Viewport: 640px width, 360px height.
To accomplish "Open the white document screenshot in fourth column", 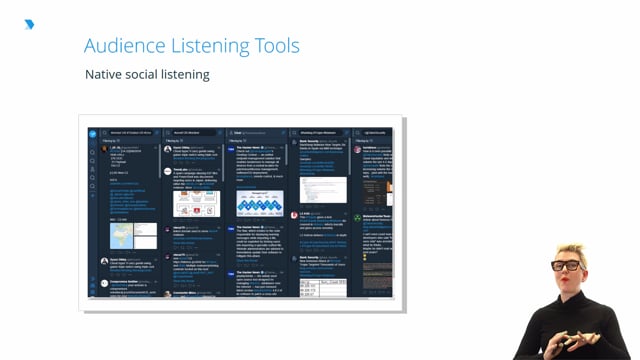I will tap(323, 190).
